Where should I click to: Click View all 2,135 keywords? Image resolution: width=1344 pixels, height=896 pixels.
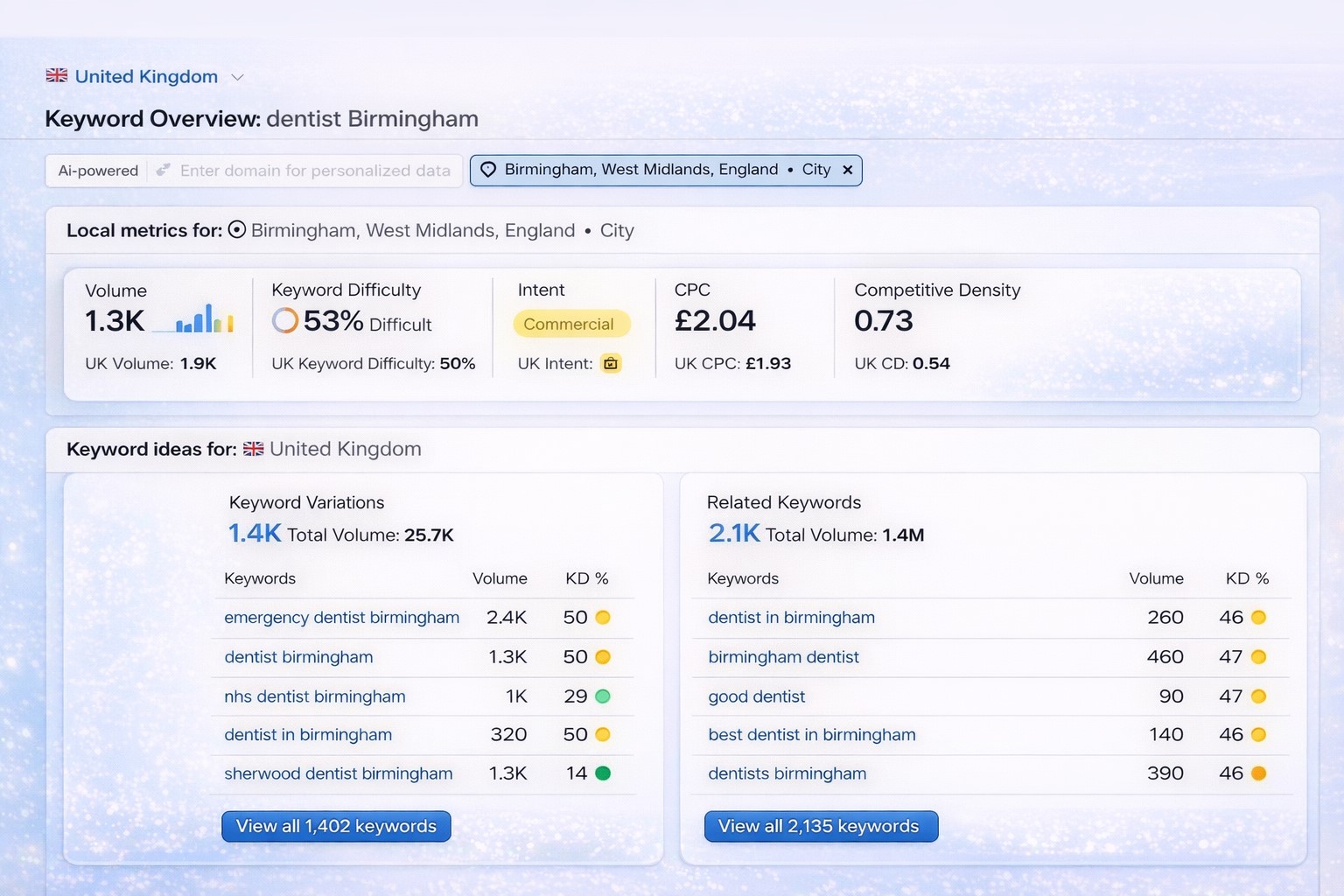click(820, 826)
